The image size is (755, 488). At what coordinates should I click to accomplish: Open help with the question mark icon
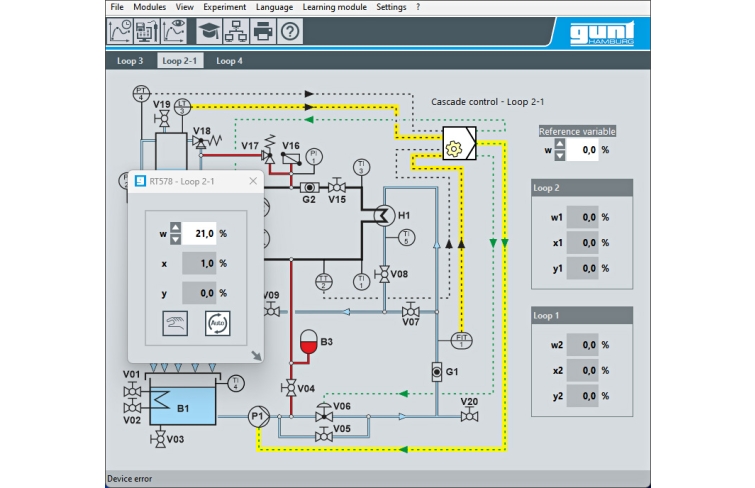coord(289,31)
